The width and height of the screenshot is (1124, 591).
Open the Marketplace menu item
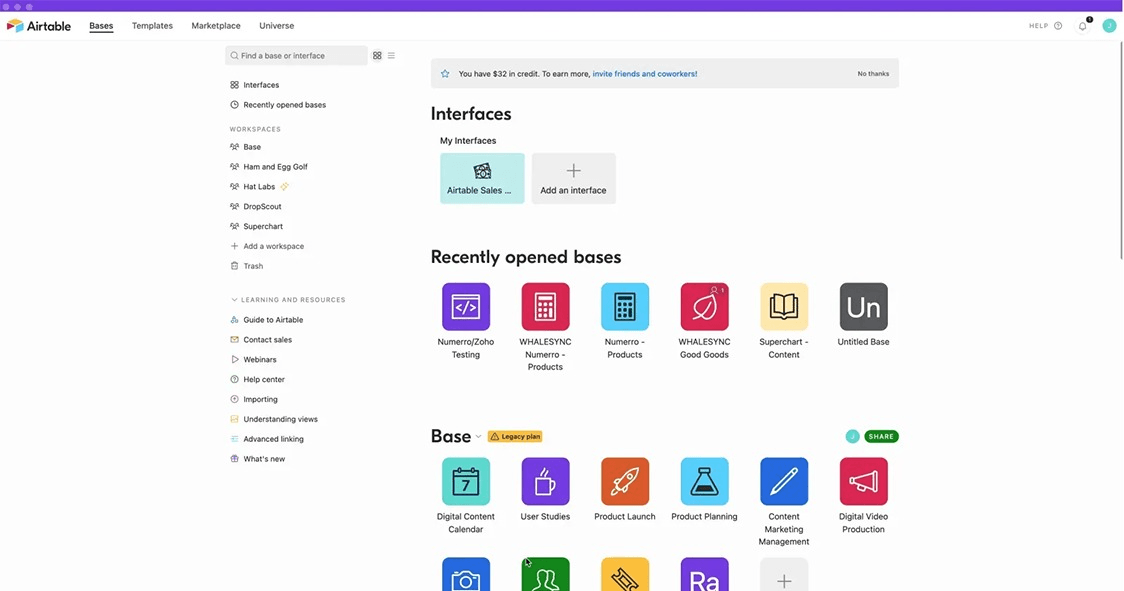(215, 25)
